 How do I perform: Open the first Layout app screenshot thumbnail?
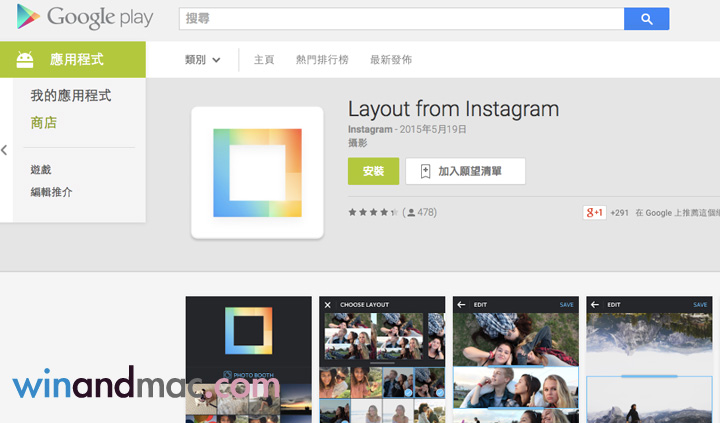248,358
